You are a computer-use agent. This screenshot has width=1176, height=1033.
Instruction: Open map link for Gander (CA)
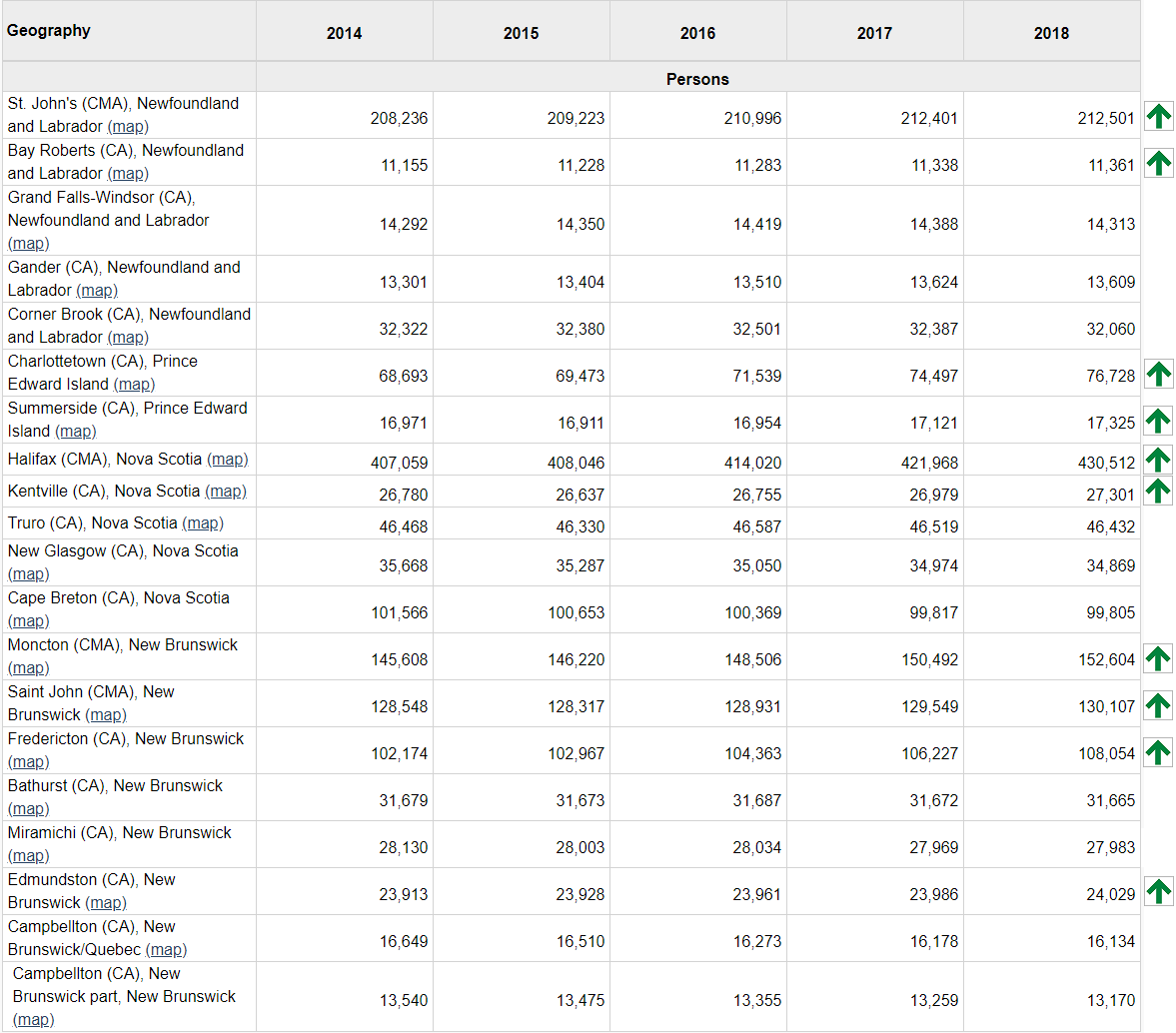tap(97, 291)
